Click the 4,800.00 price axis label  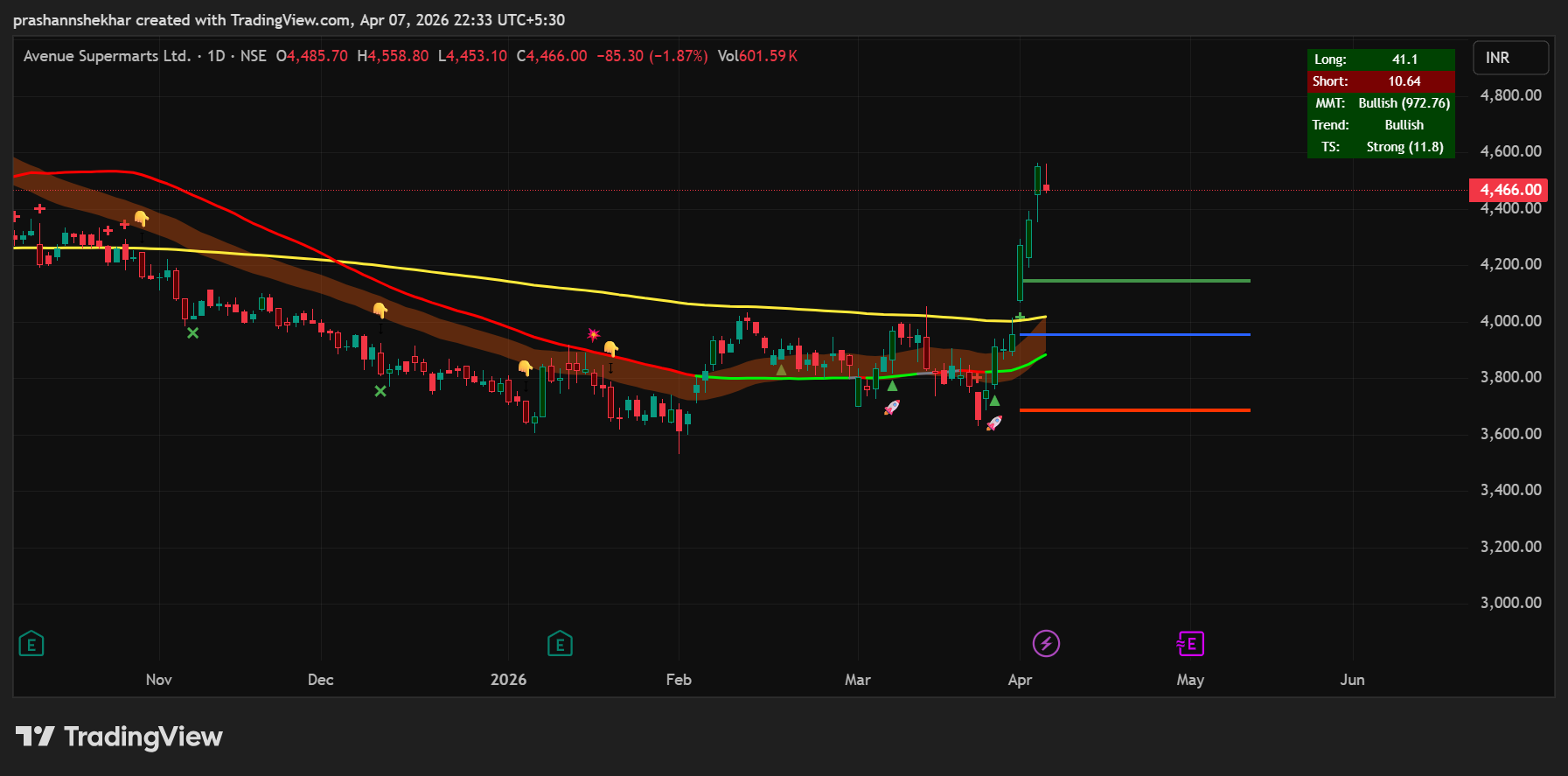click(1510, 95)
